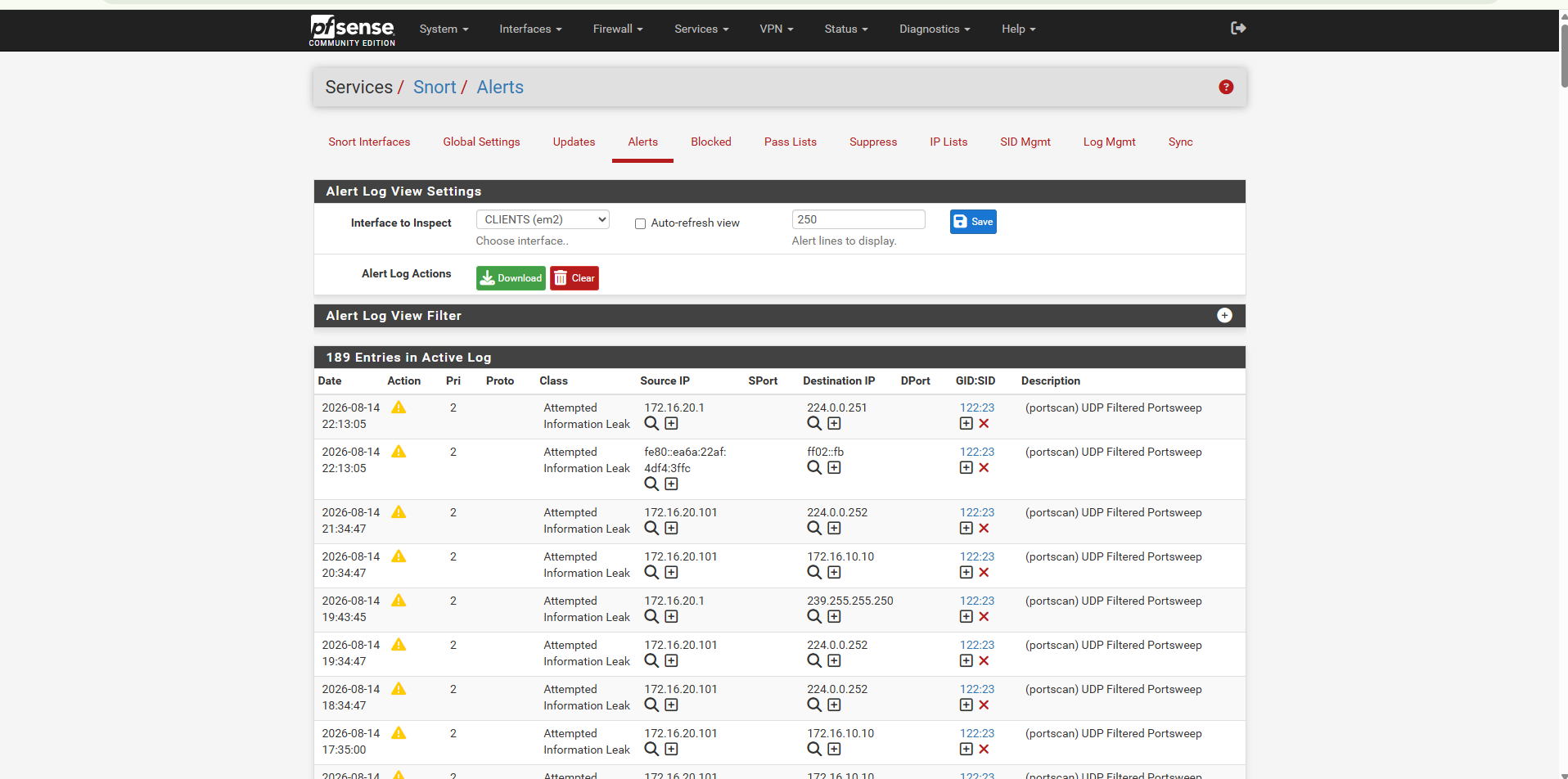Click the Alert lines to display field
Viewport: 1568px width, 779px height.
(858, 219)
